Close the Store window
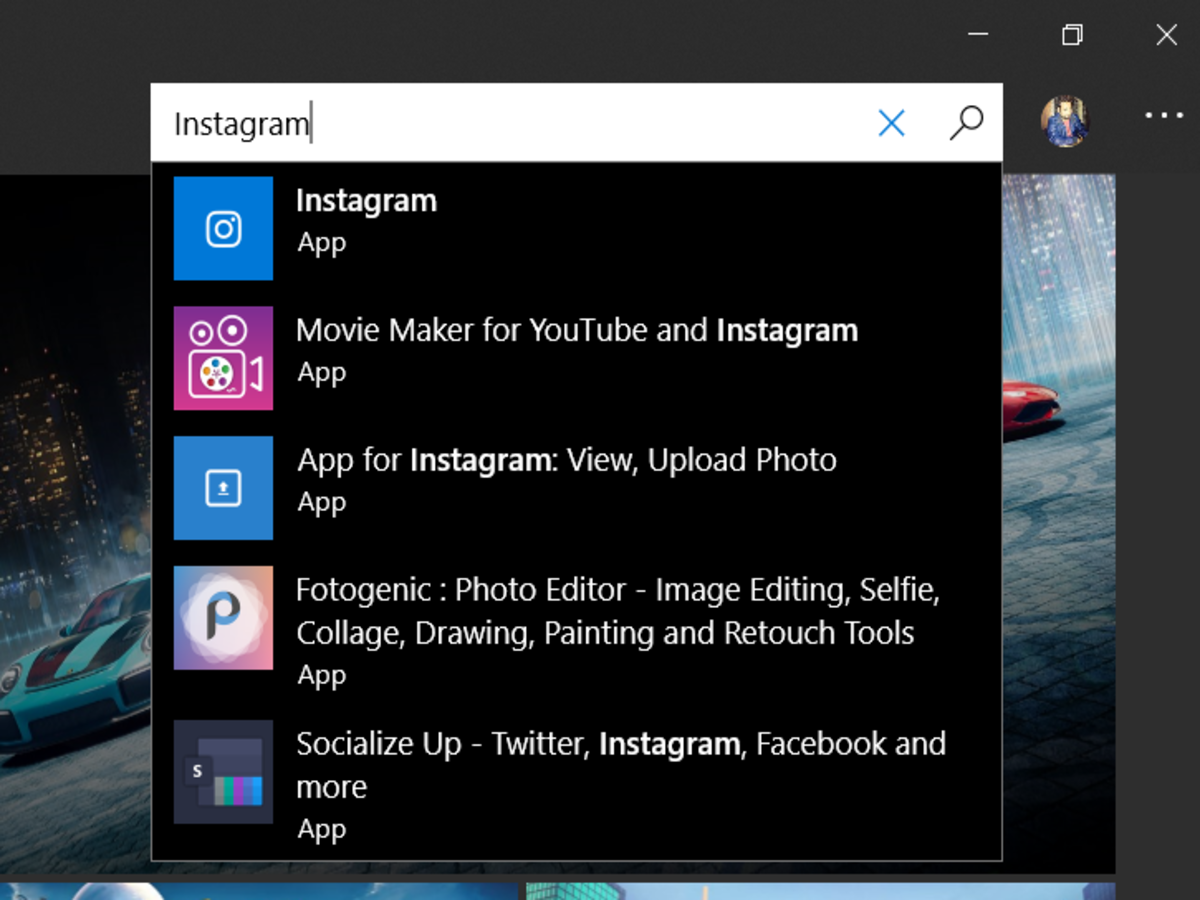 pyautogui.click(x=1166, y=35)
